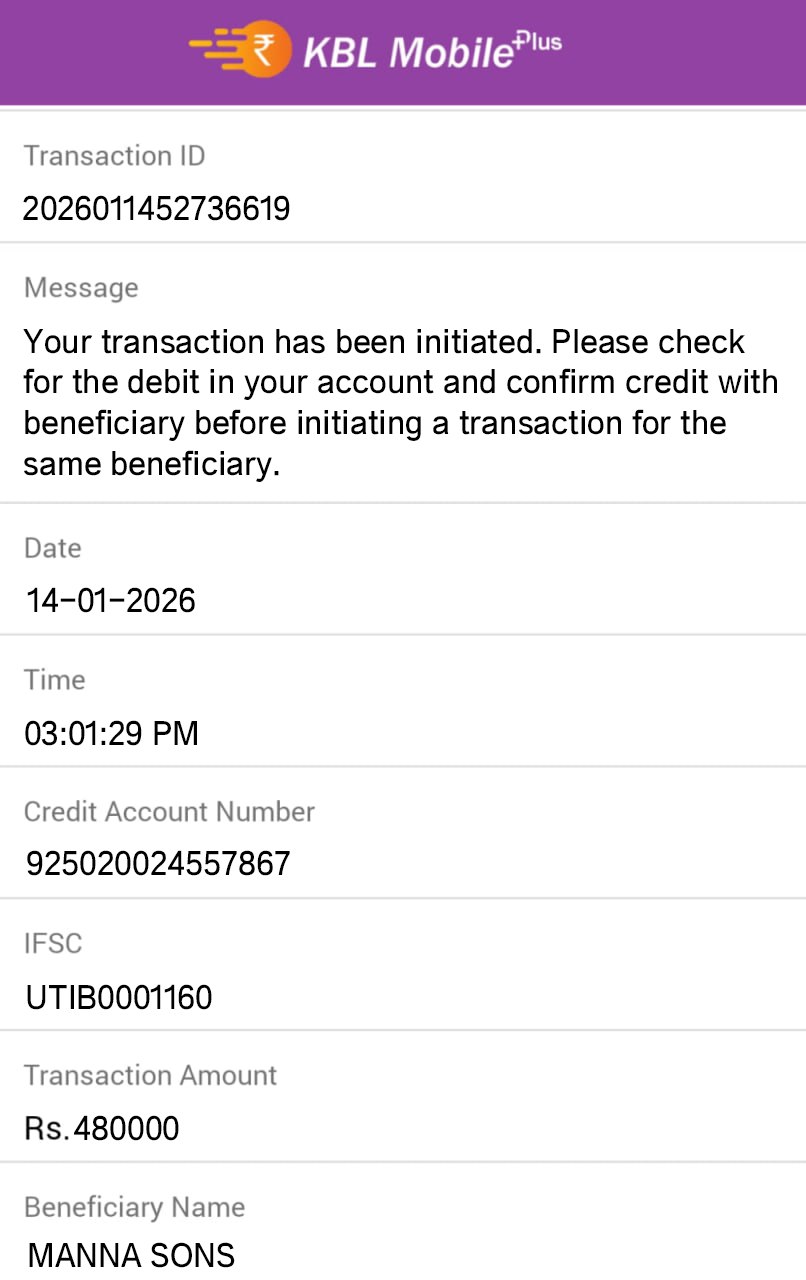Click the IFSC field label
The width and height of the screenshot is (806, 1280).
pos(53,943)
